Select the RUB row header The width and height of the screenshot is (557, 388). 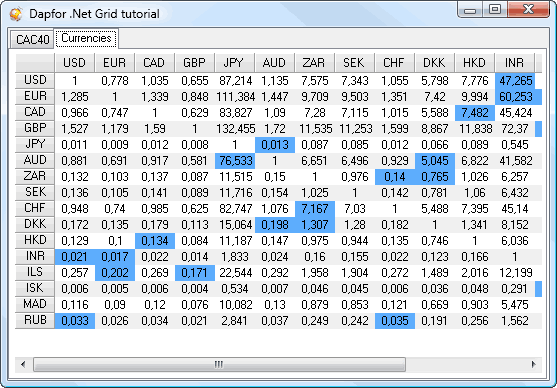coord(35,320)
